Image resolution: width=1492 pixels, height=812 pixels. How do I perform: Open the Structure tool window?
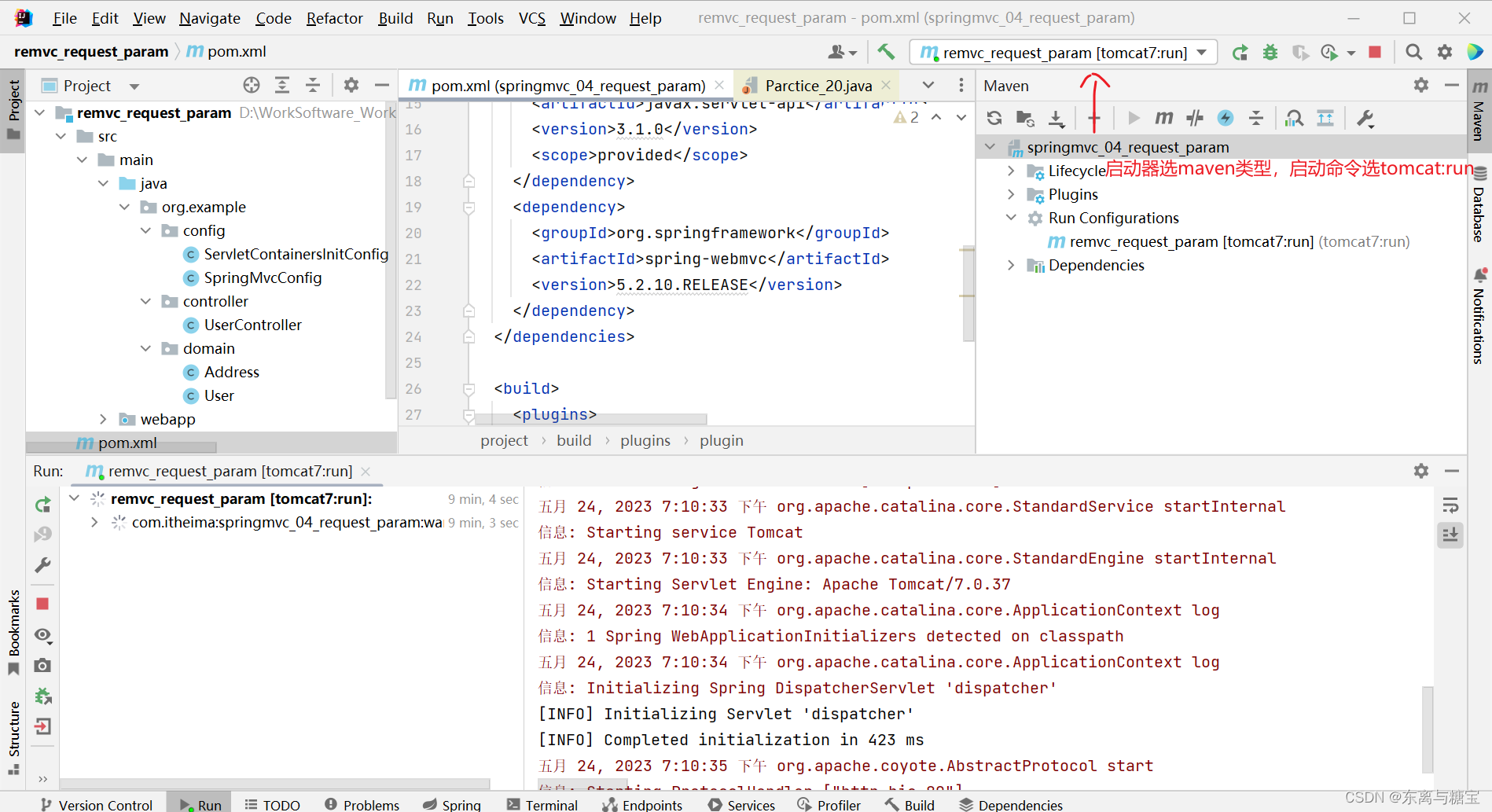coord(14,737)
